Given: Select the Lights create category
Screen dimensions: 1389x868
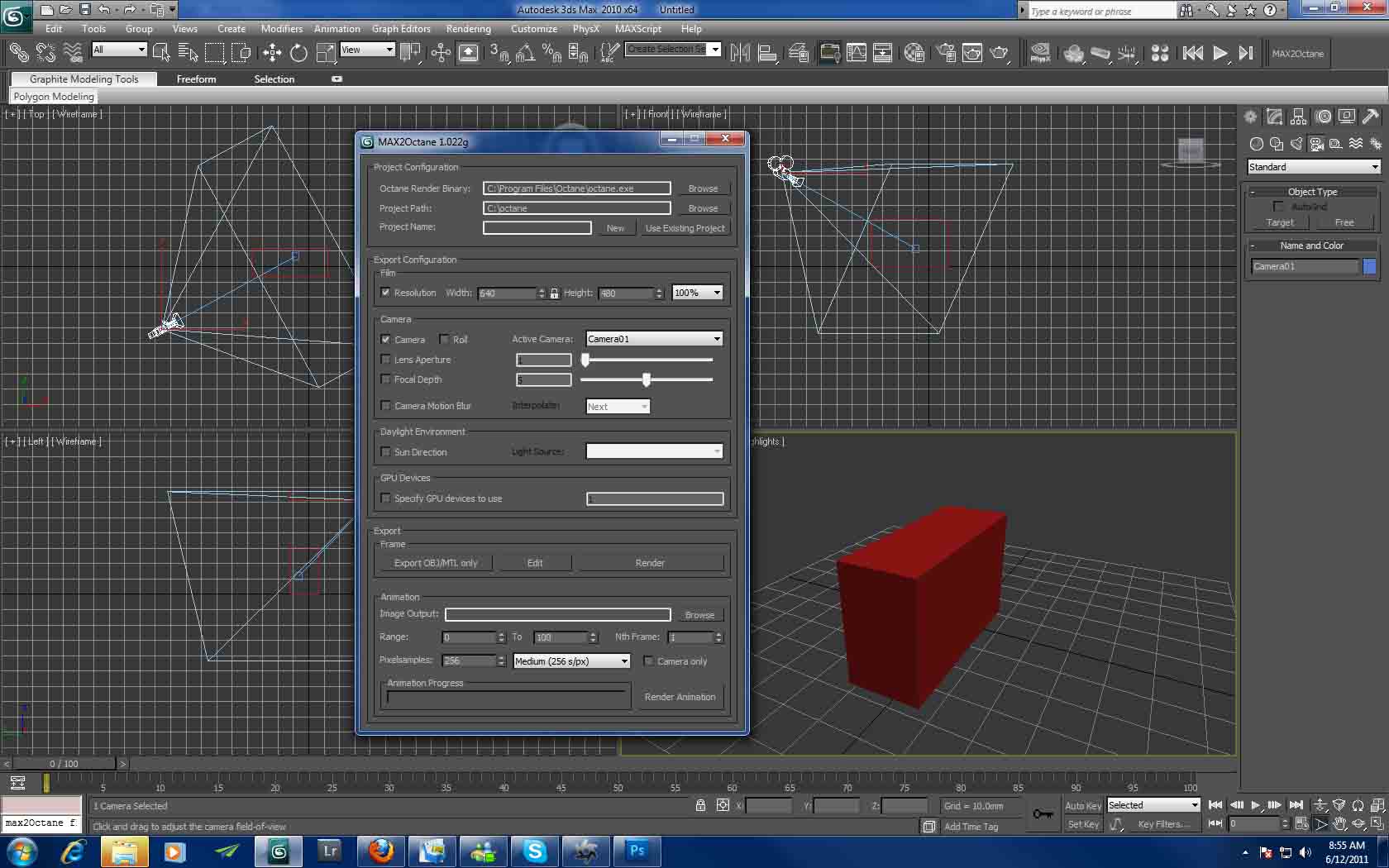Looking at the screenshot, I should pyautogui.click(x=1296, y=144).
